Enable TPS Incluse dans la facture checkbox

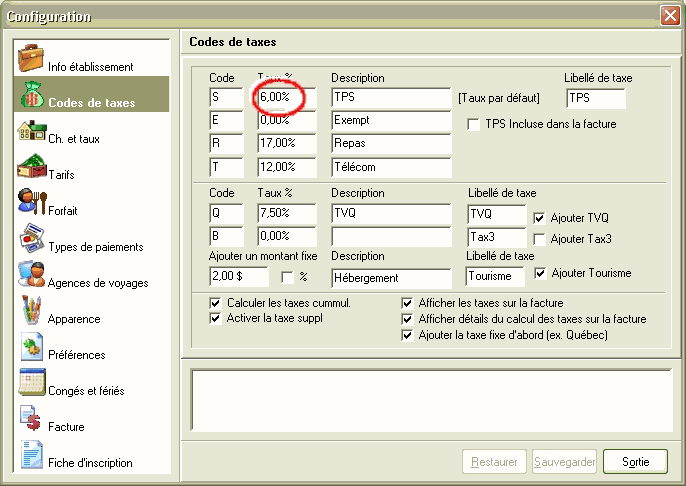tap(474, 124)
